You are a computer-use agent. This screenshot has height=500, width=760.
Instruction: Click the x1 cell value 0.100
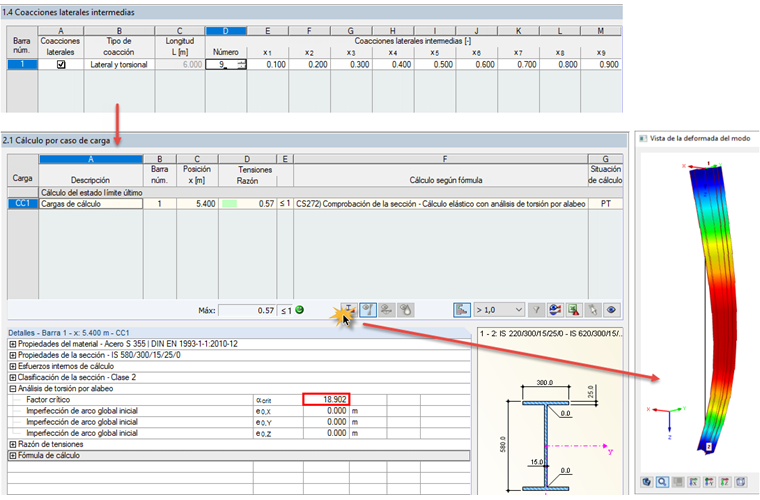(x=268, y=64)
